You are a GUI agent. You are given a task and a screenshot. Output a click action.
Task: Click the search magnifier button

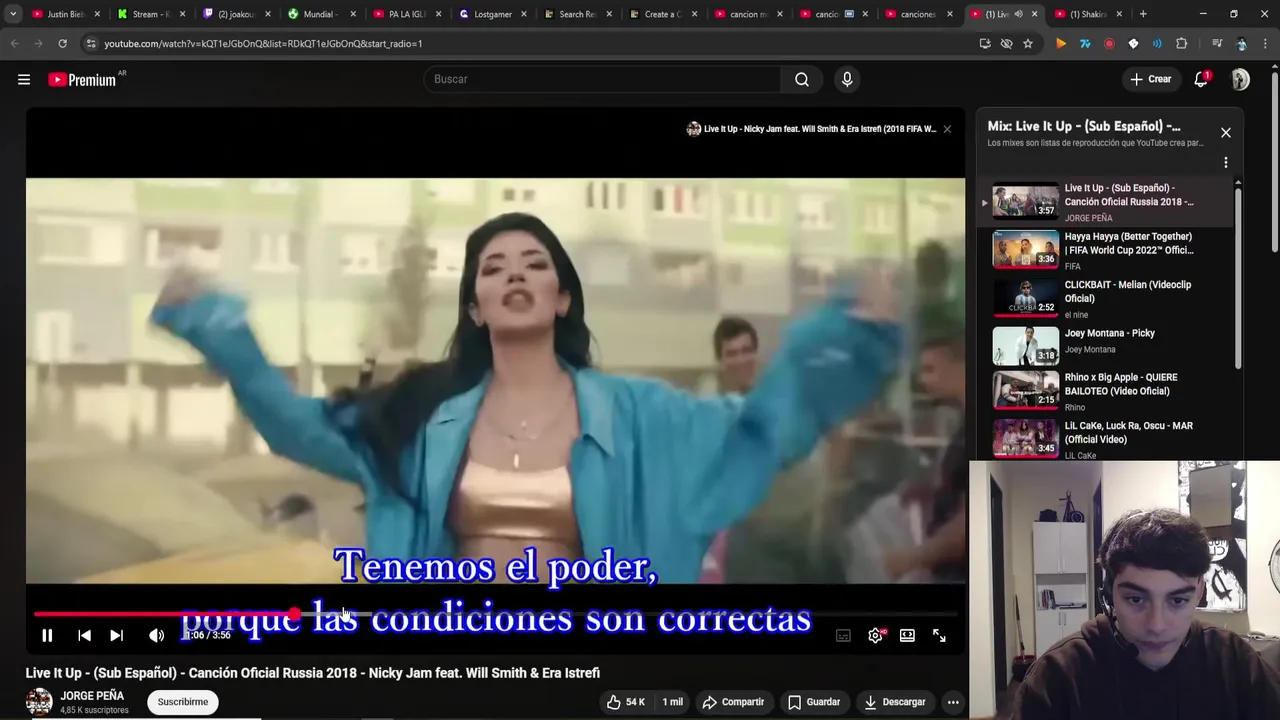802,79
